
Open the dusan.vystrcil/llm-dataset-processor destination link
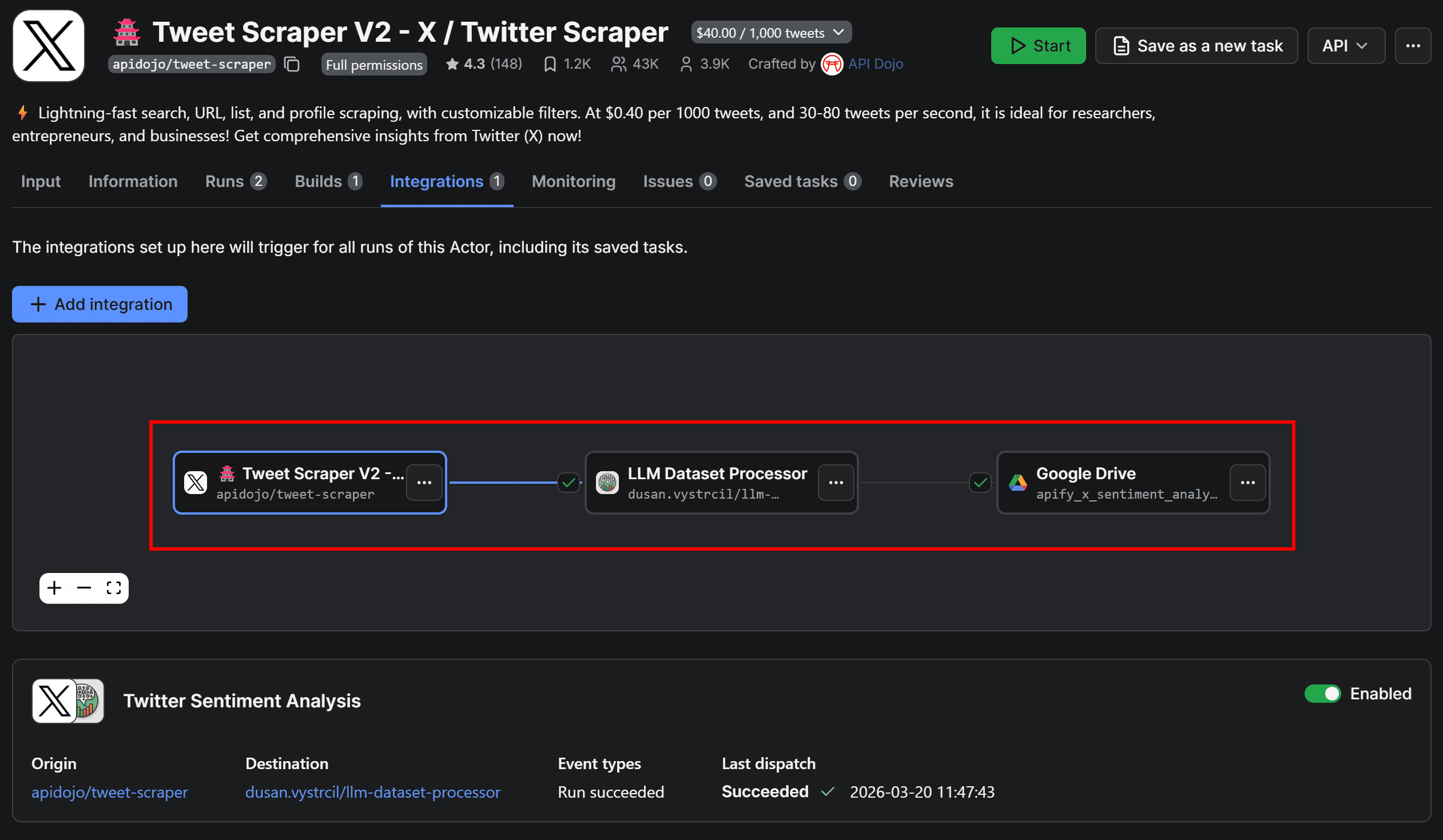(373, 792)
